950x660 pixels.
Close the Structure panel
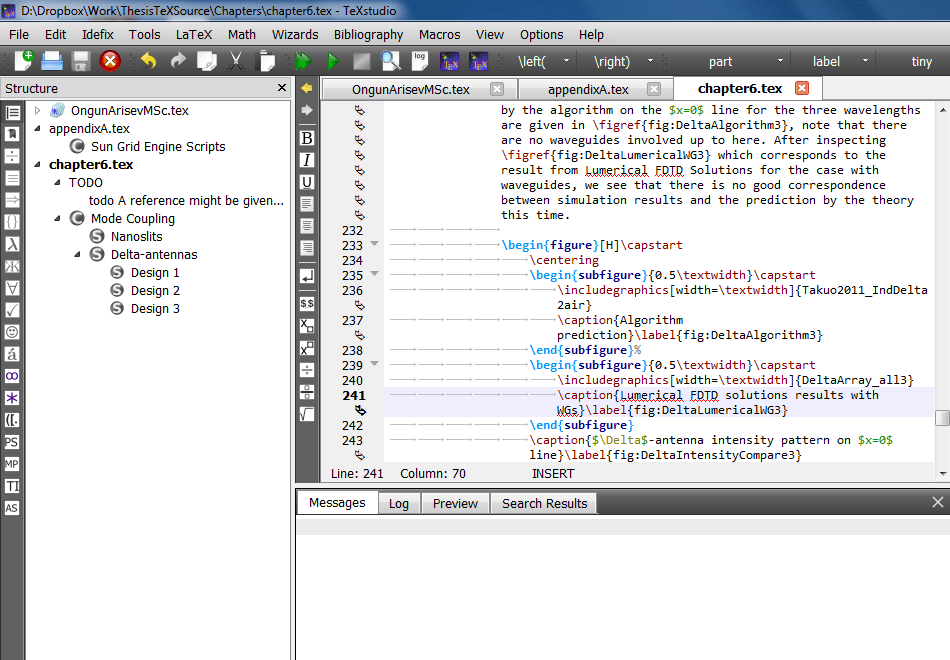(x=282, y=88)
